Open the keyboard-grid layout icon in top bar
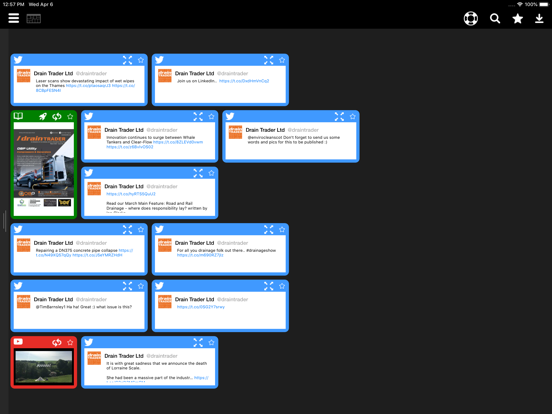Image resolution: width=552 pixels, height=414 pixels. point(34,18)
